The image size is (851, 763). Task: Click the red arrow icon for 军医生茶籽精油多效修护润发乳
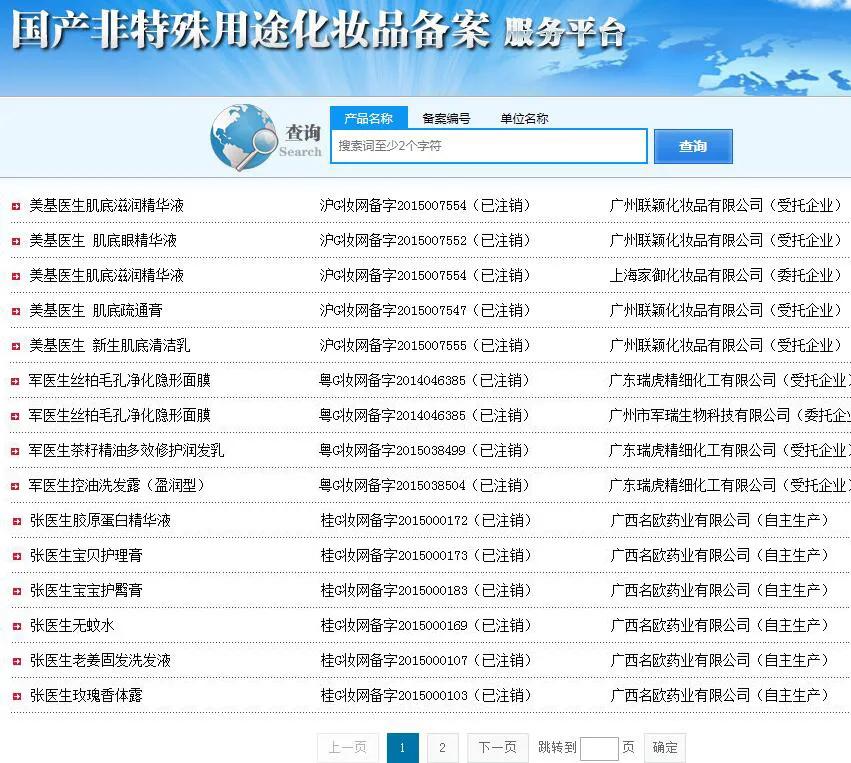[x=14, y=450]
